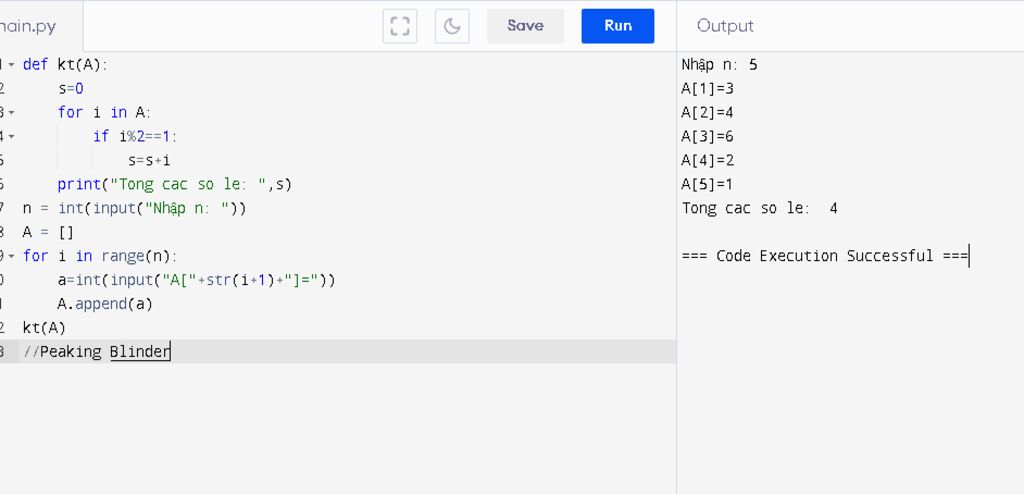
Task: Switch to dark mode with moon icon
Action: pyautogui.click(x=452, y=26)
